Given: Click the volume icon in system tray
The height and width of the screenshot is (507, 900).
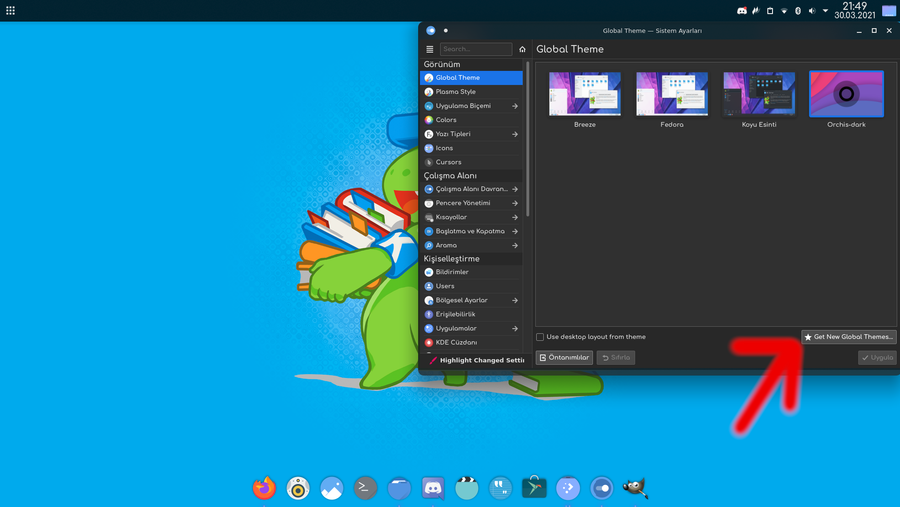Looking at the screenshot, I should tap(812, 11).
